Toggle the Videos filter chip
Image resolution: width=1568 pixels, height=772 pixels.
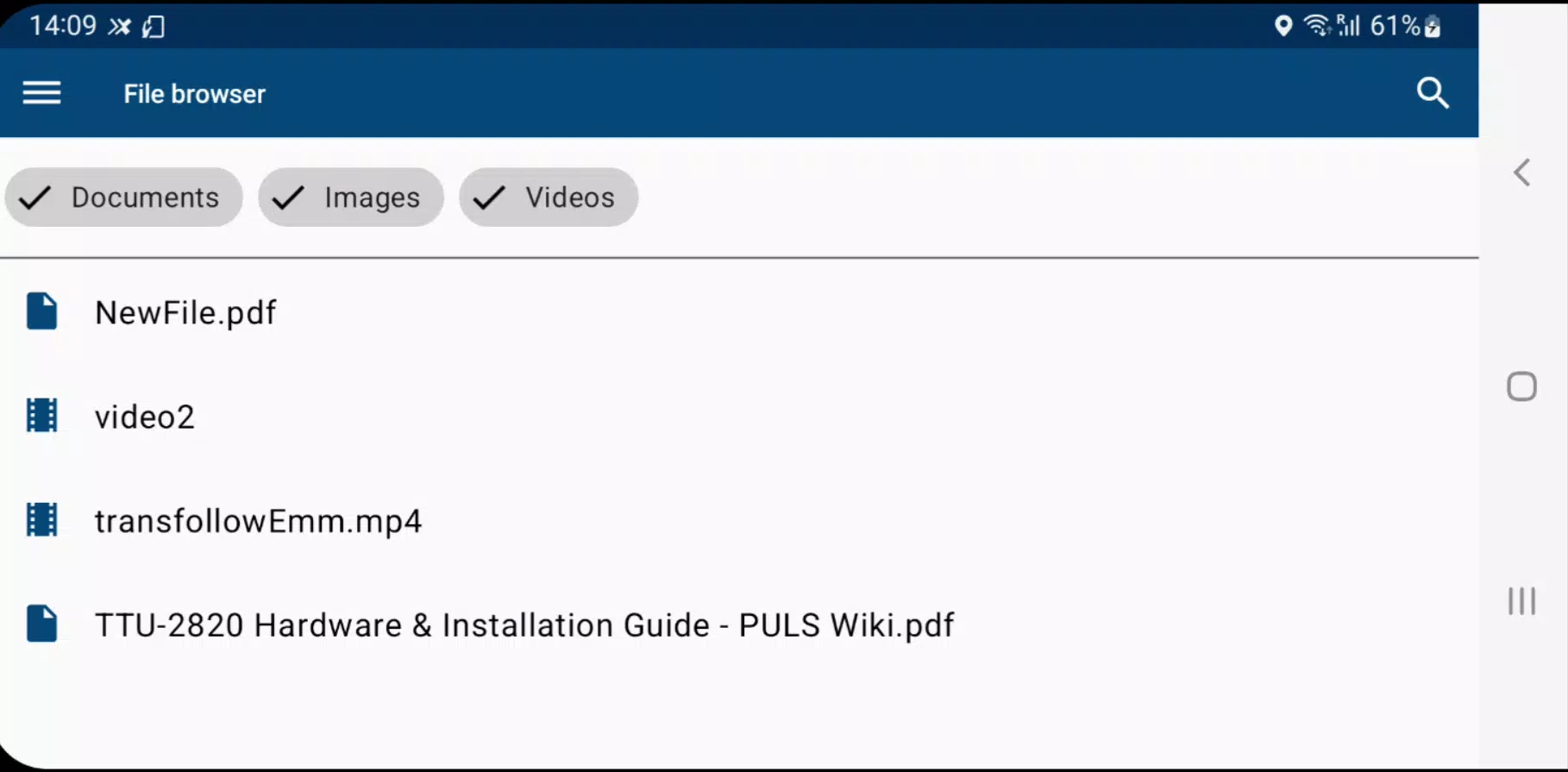549,198
